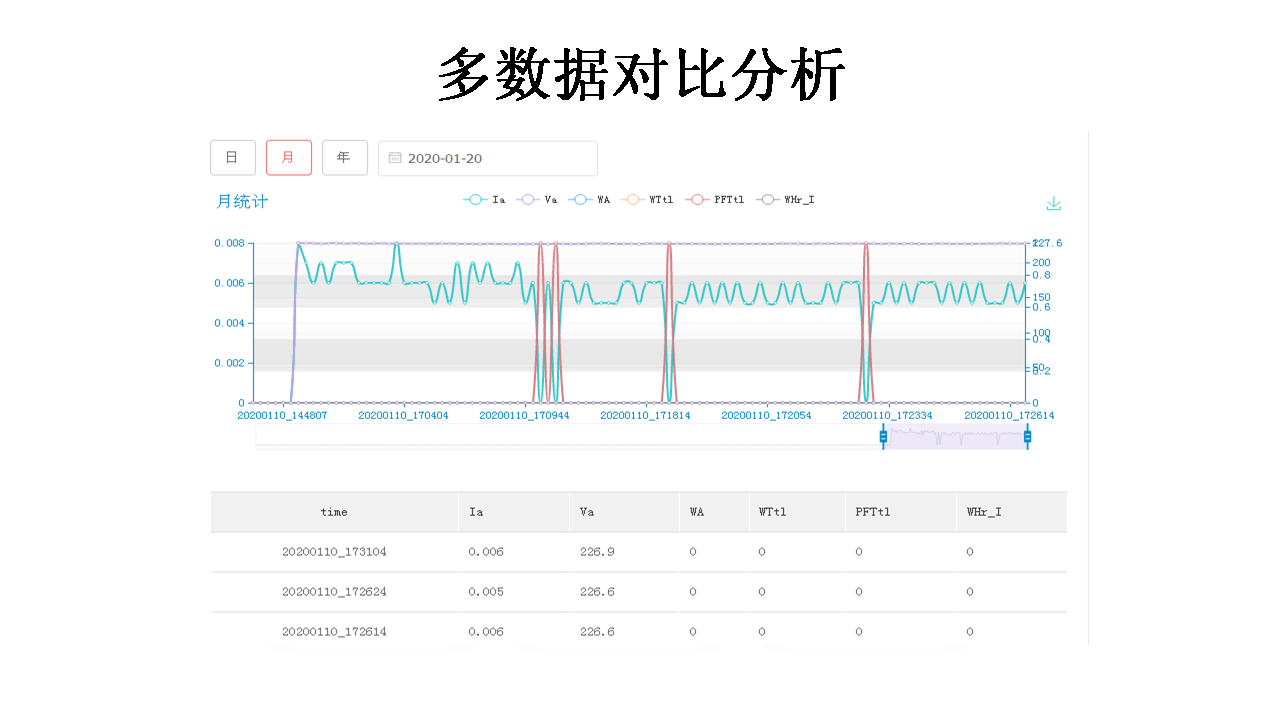Click y-axis label 0.004
The image size is (1280, 720).
click(229, 323)
